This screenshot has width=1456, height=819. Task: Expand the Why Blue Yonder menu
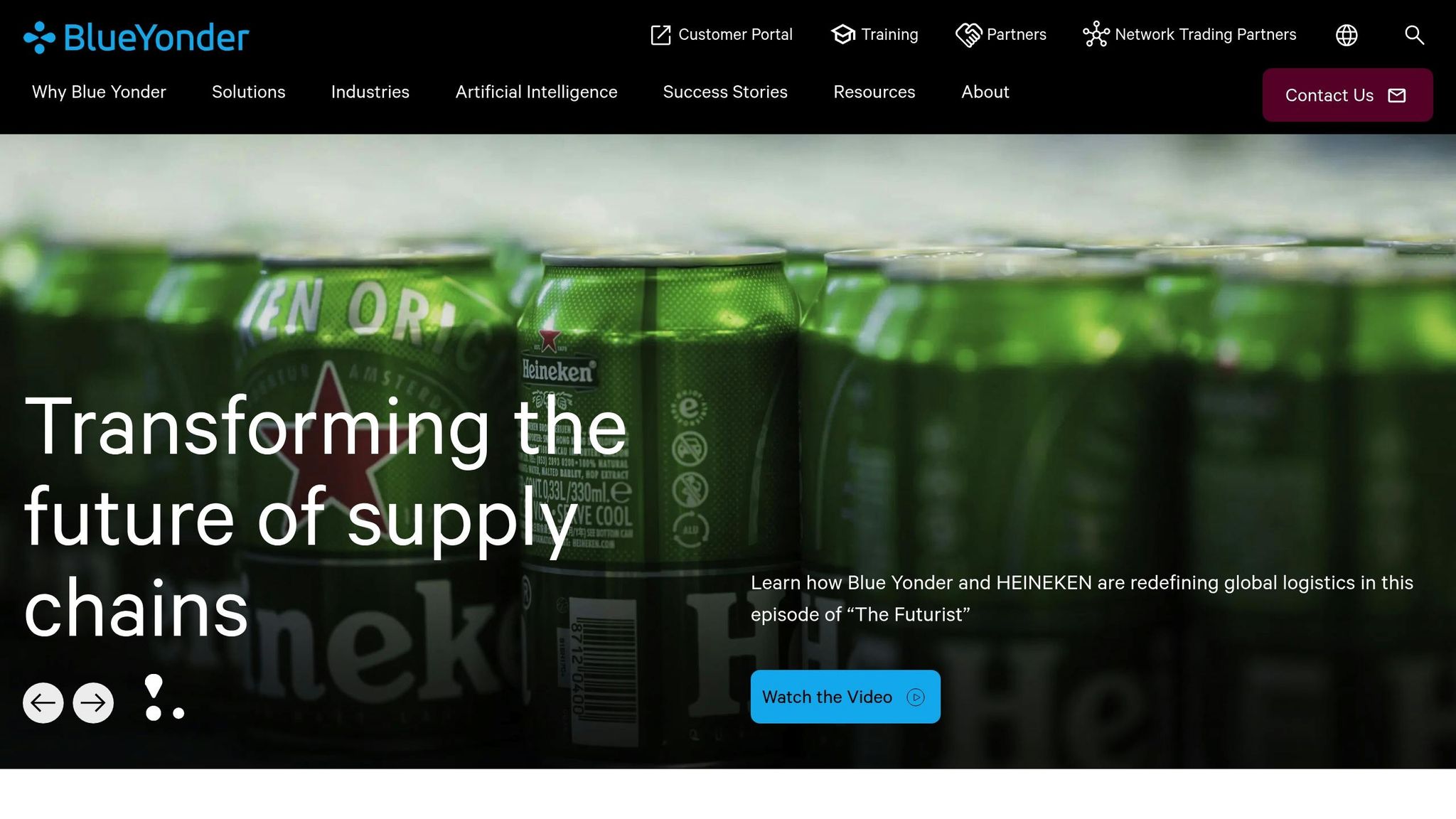99,92
